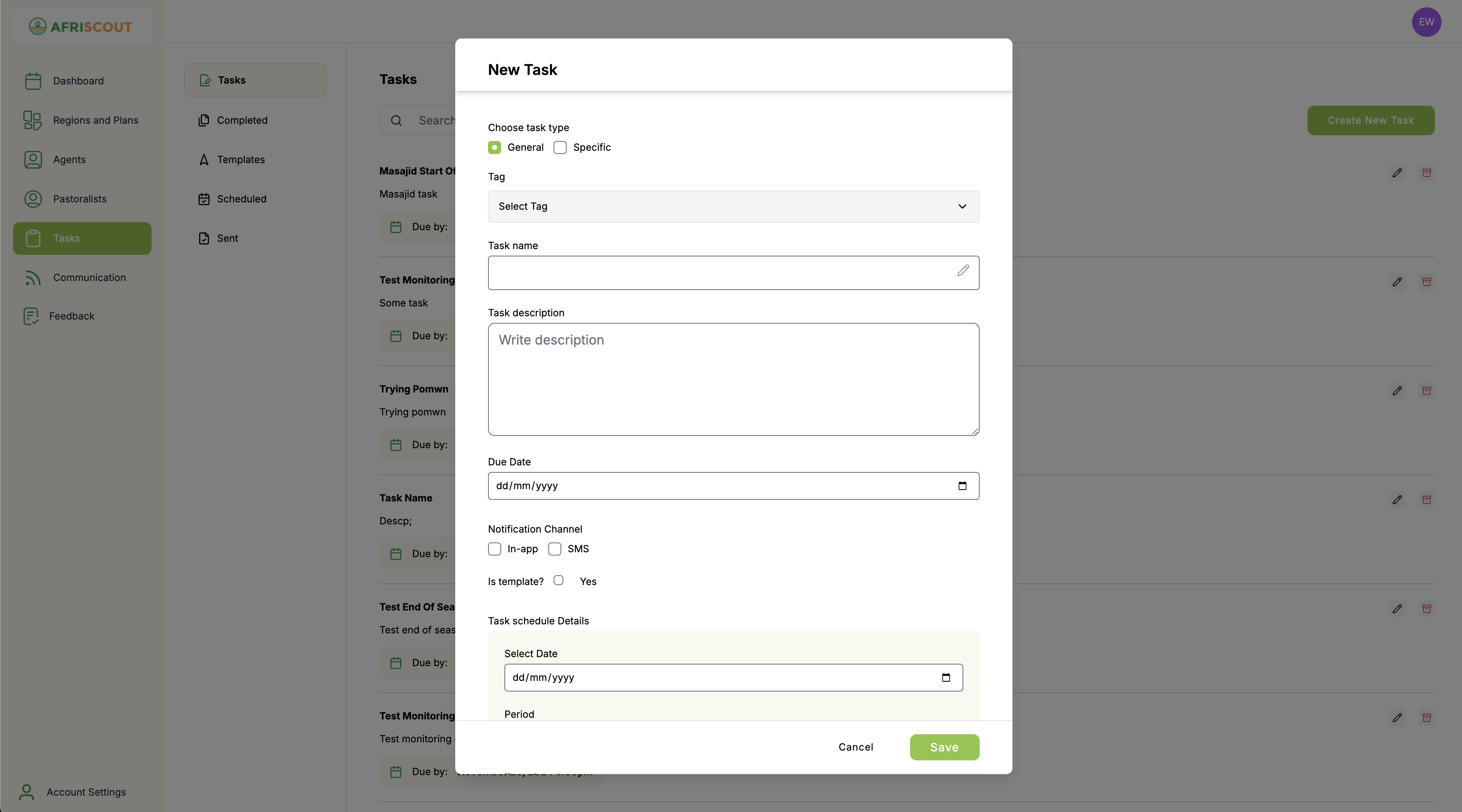Open calendar picker in Select Date field
The height and width of the screenshot is (812, 1462).
click(946, 678)
